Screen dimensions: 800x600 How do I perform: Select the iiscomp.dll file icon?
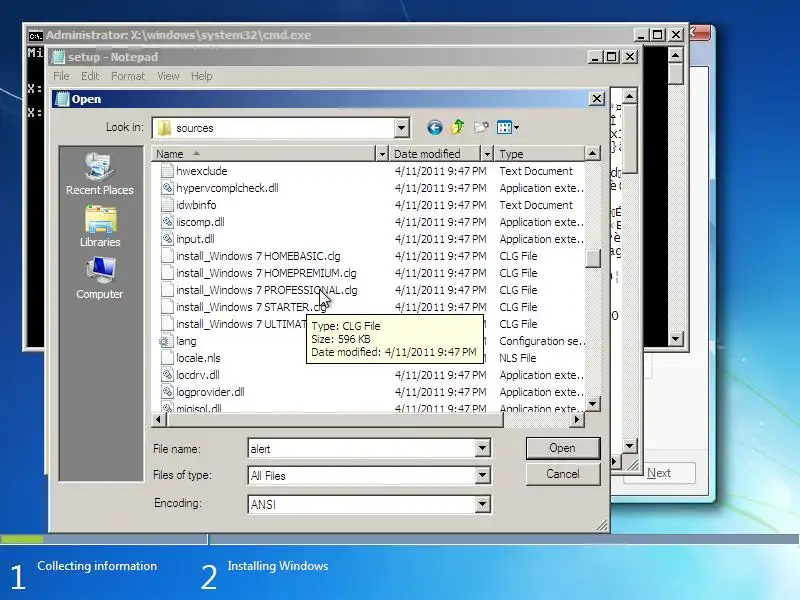click(167, 222)
